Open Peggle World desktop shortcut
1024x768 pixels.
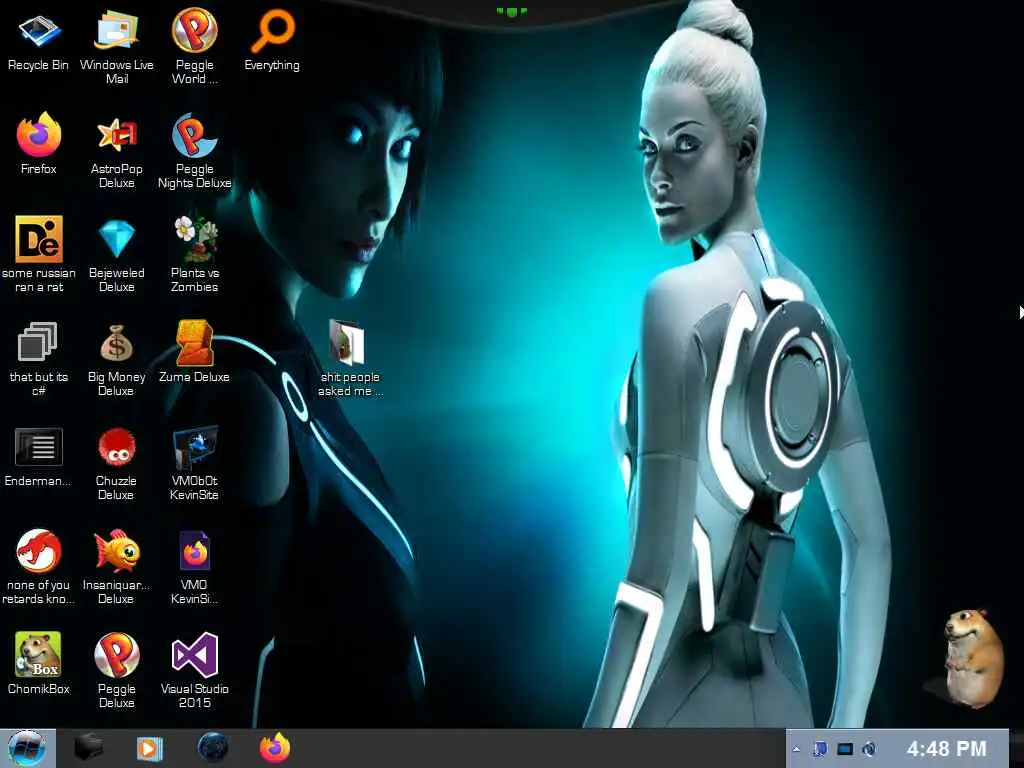point(195,46)
